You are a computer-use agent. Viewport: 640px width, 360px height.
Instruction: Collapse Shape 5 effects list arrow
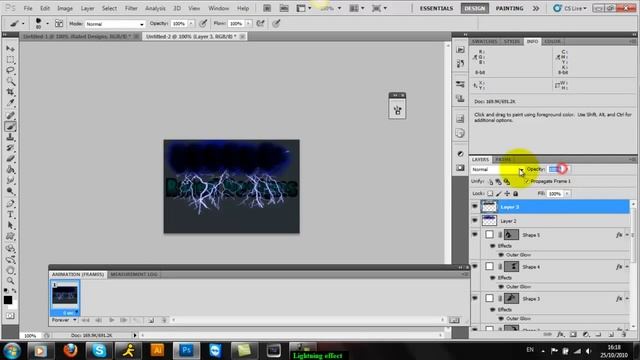pos(627,235)
